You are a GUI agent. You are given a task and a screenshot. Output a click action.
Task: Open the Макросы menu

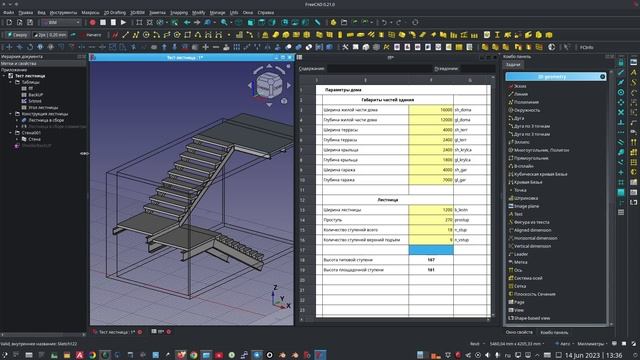point(90,13)
